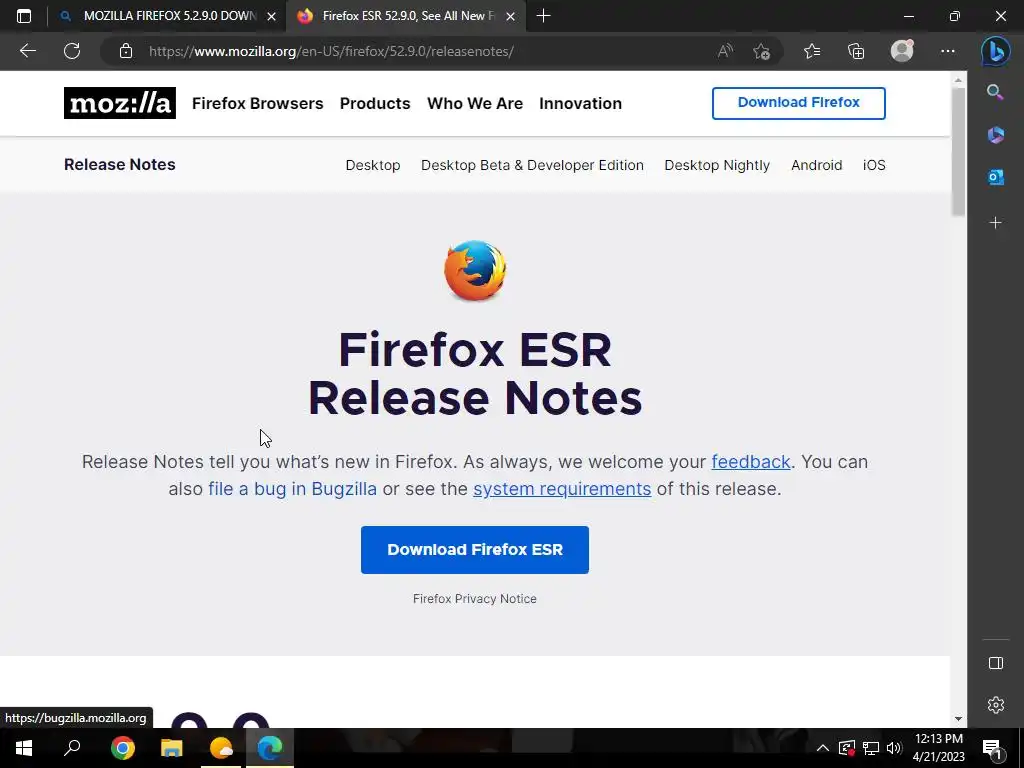The width and height of the screenshot is (1024, 768).
Task: Open the Release Notes heading link
Action: click(x=120, y=165)
